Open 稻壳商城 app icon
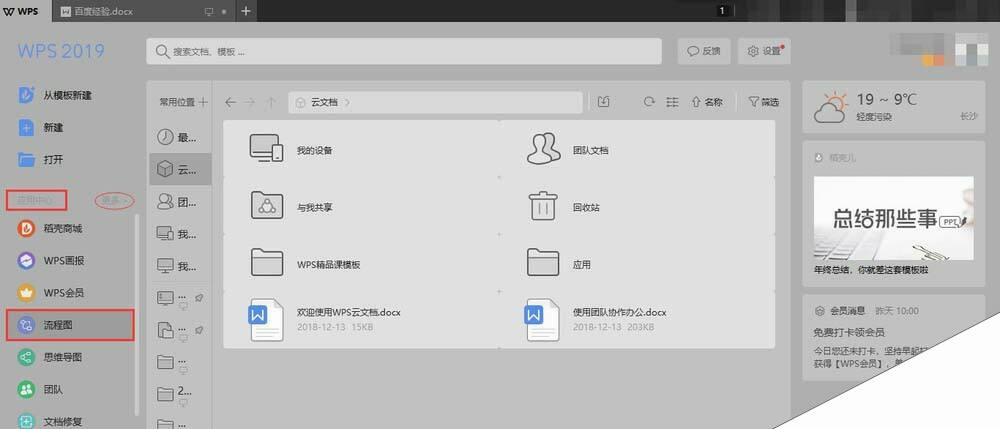Screen dimensions: 1000x429 point(26,228)
